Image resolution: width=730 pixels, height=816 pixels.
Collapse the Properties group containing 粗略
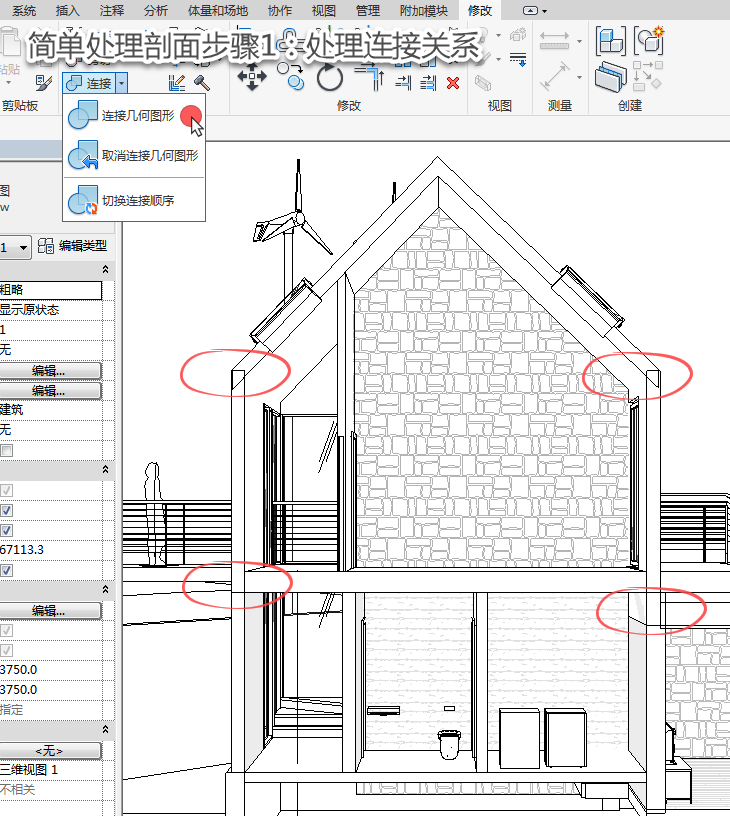pos(105,269)
